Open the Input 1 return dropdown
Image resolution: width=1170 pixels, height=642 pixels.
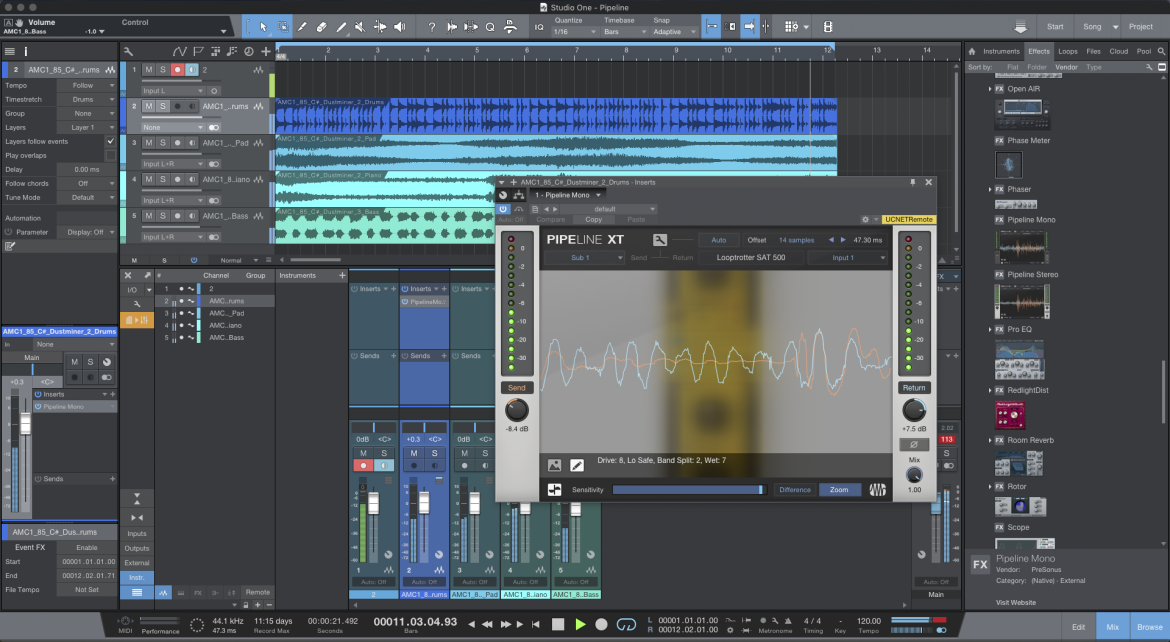tap(848, 258)
